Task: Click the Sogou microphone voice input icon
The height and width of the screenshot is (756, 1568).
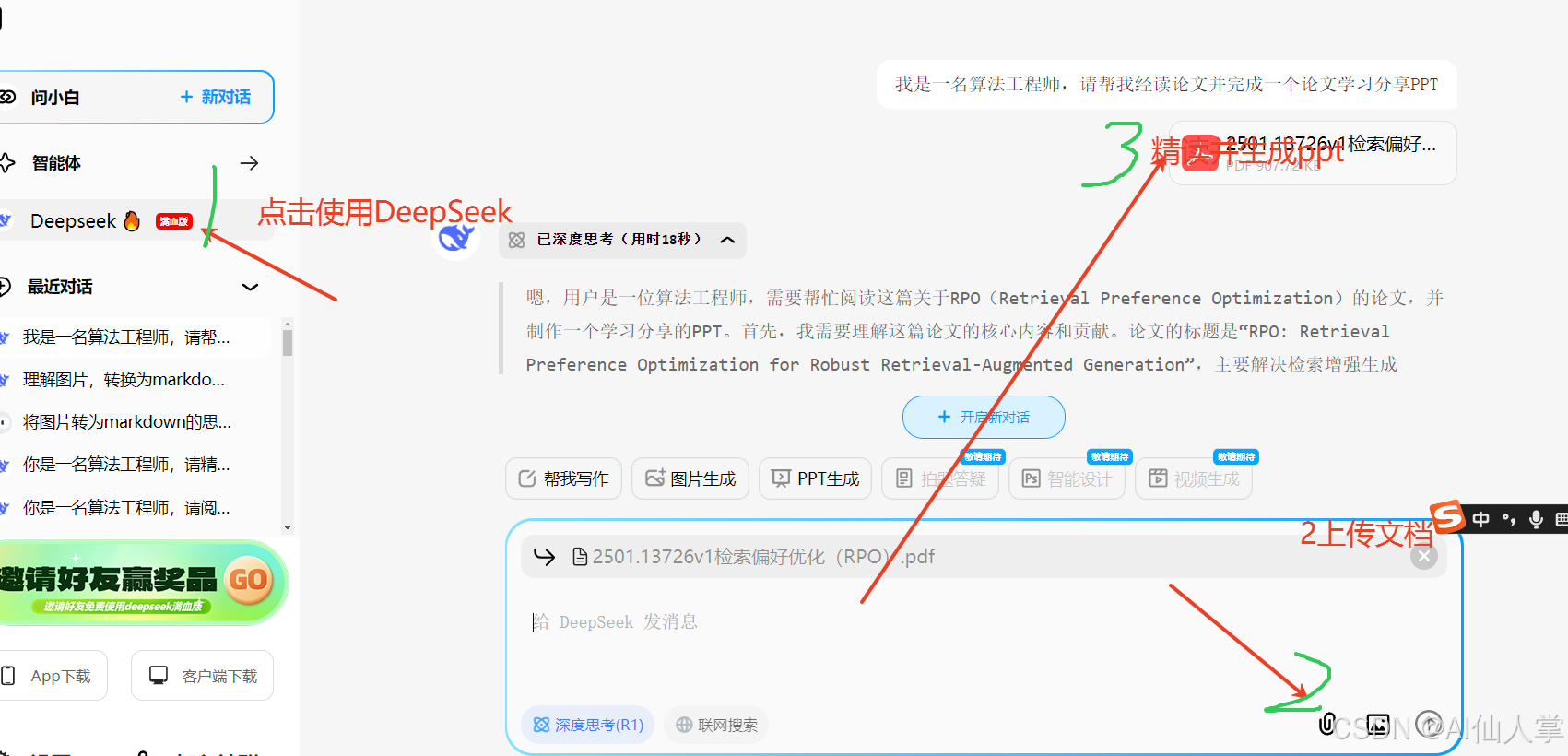Action: [x=1536, y=520]
